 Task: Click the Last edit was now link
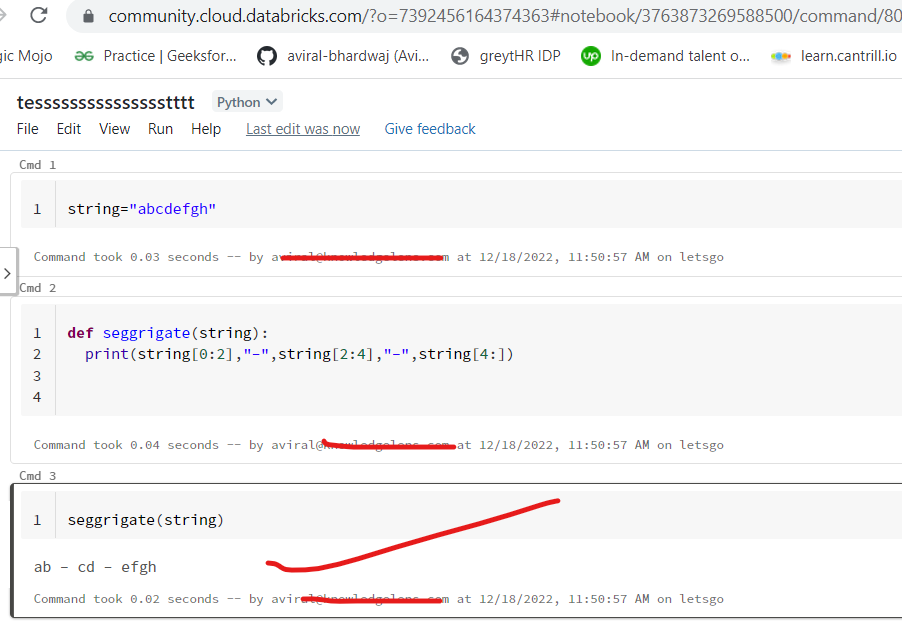point(303,129)
